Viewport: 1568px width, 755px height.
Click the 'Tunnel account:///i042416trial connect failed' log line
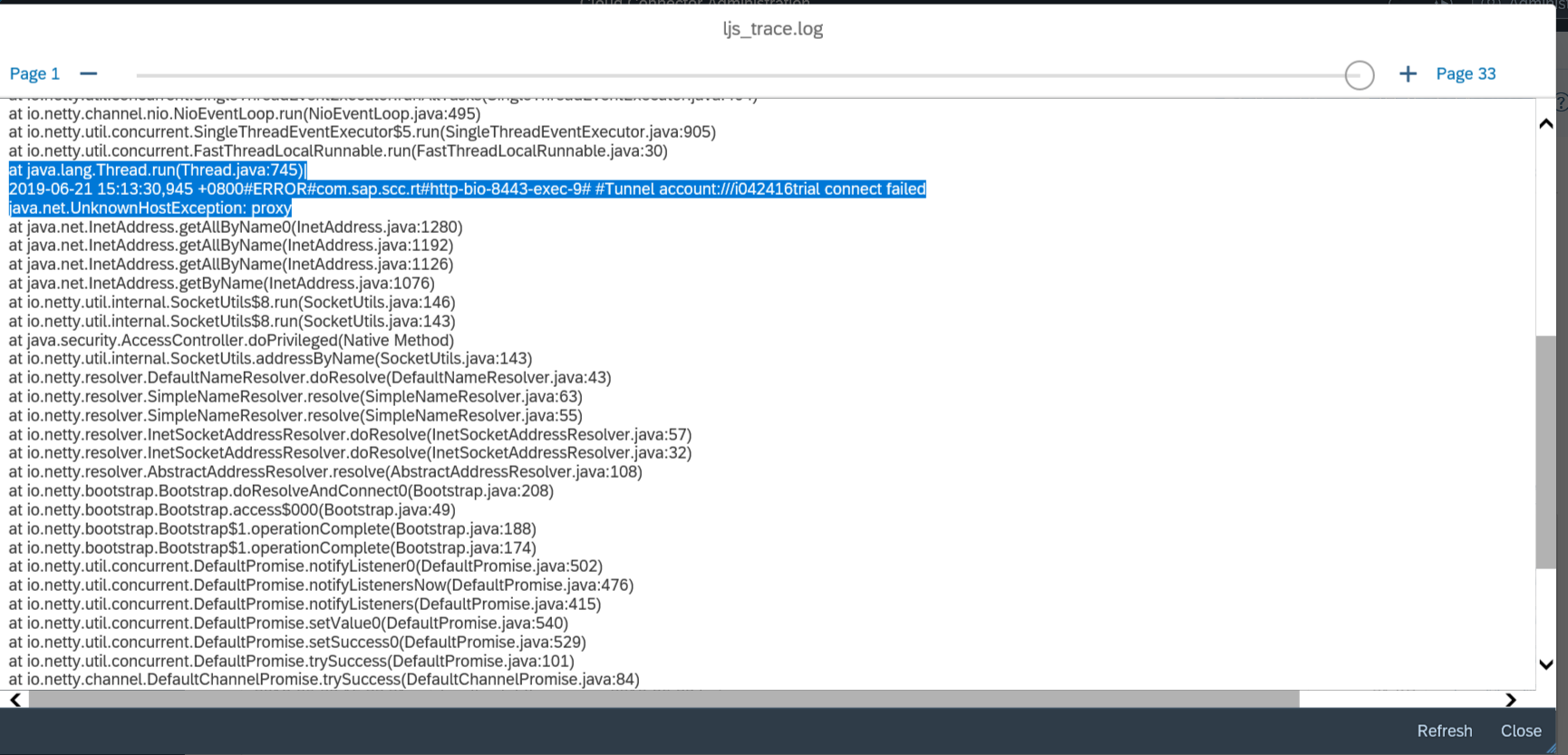pyautogui.click(x=468, y=189)
